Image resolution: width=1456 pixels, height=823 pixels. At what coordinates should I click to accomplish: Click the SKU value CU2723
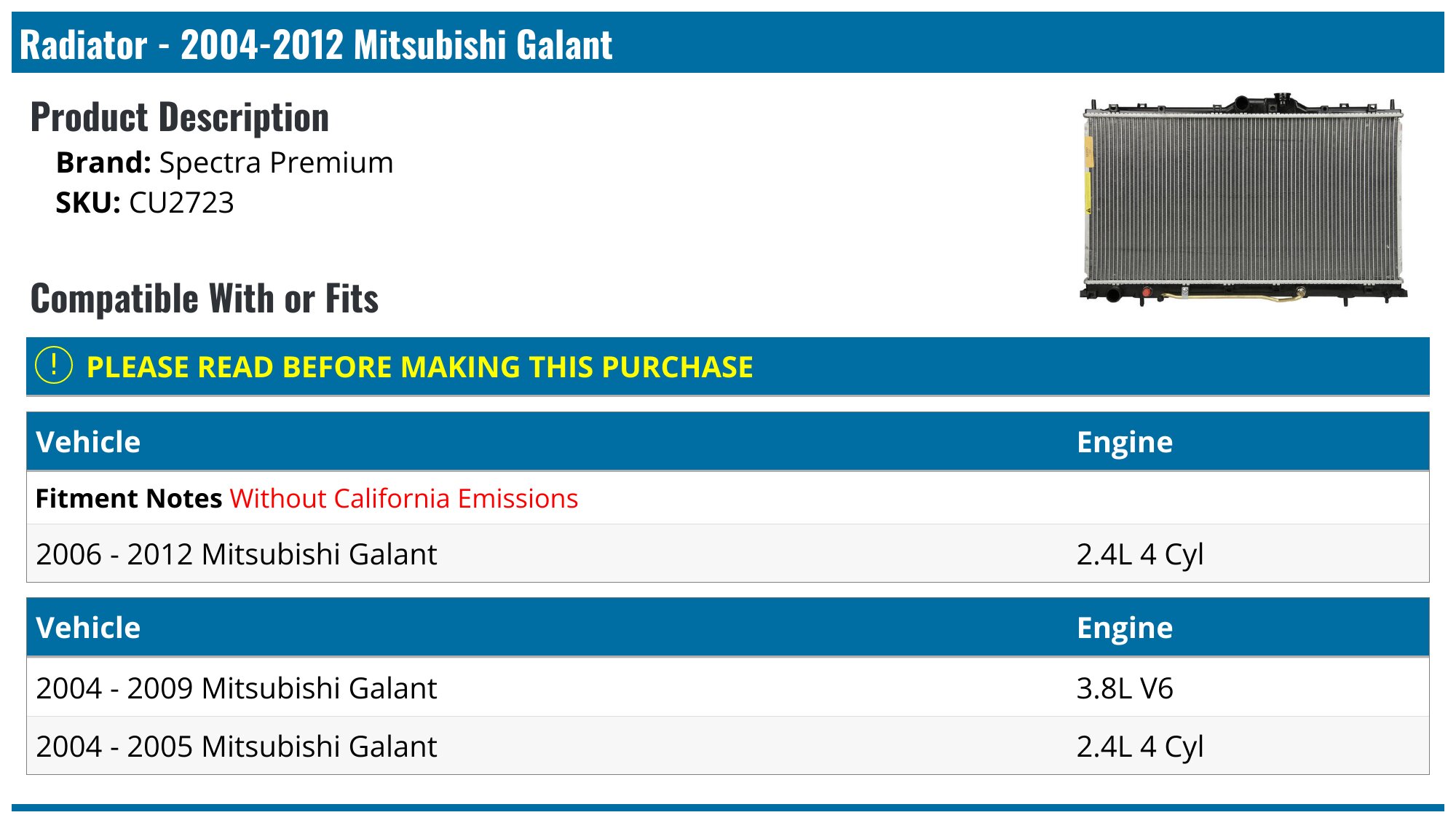[181, 202]
